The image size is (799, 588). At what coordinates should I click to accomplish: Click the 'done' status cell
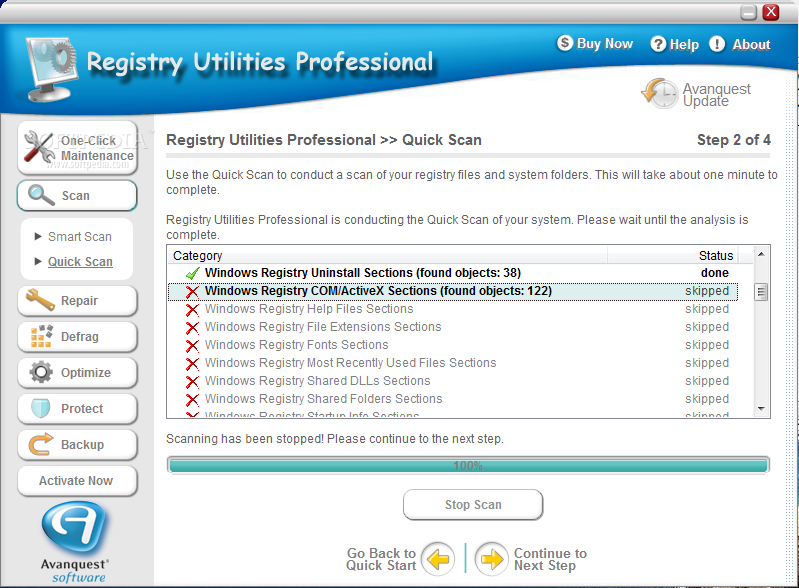(714, 273)
